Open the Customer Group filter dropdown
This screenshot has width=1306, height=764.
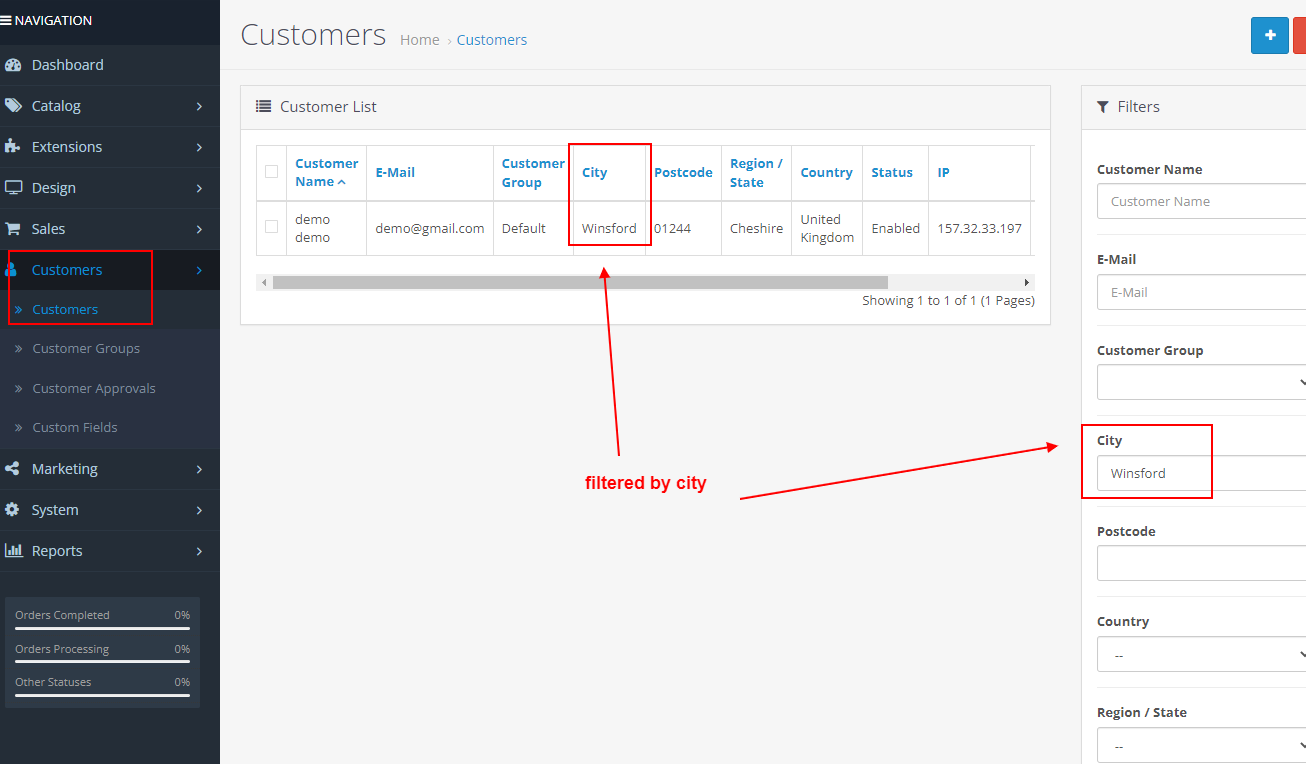coord(1201,382)
